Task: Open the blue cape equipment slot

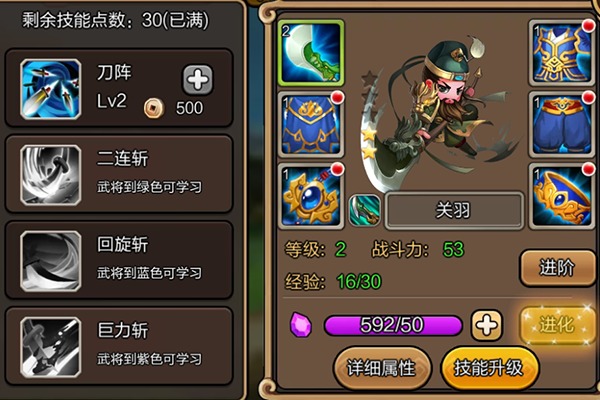Action: click(311, 125)
